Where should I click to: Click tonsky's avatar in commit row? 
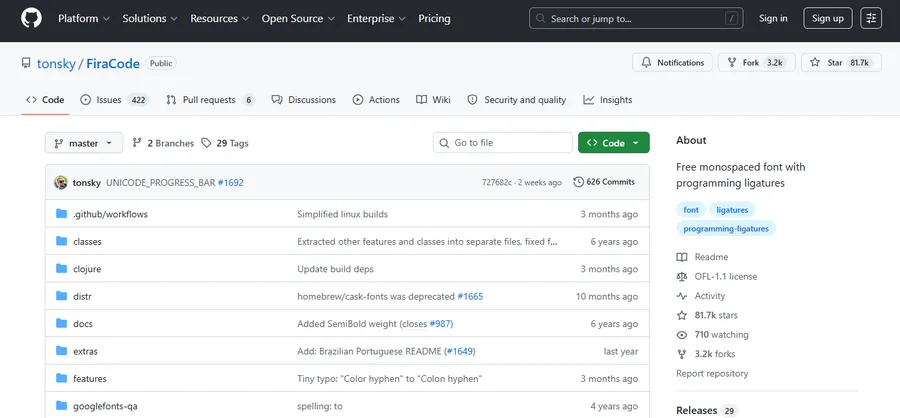click(61, 183)
